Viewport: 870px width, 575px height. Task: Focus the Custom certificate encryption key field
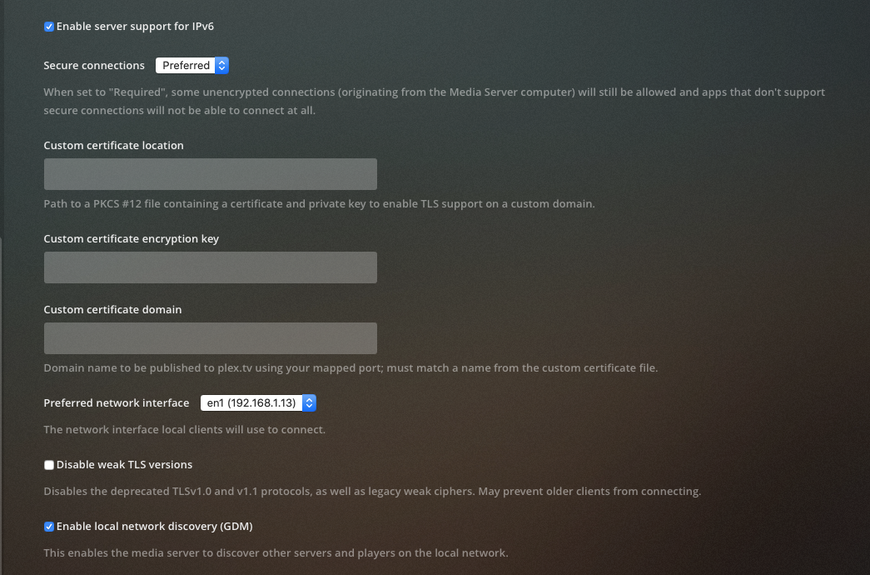(210, 268)
